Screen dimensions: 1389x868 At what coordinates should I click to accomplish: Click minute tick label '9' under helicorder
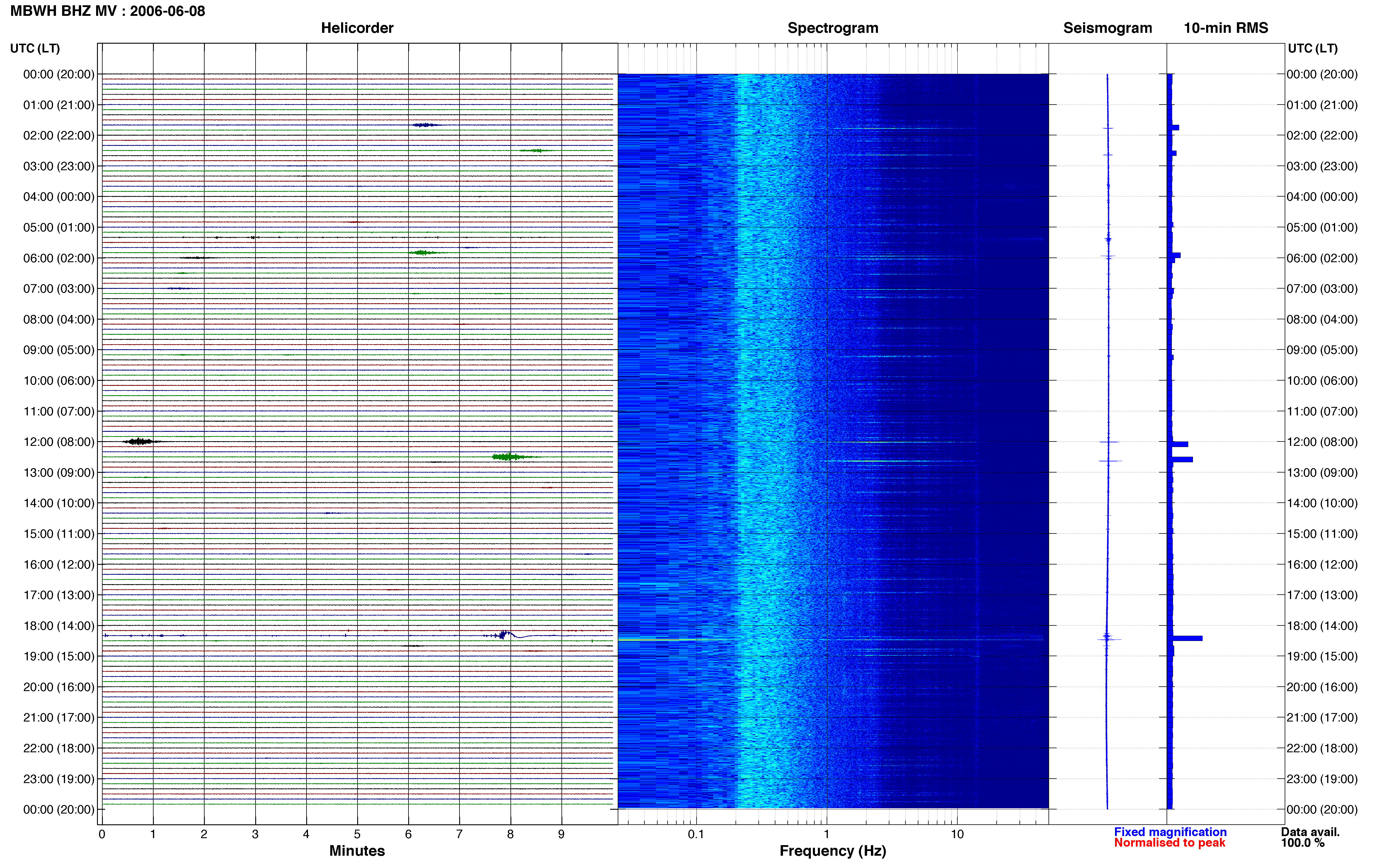(x=561, y=834)
